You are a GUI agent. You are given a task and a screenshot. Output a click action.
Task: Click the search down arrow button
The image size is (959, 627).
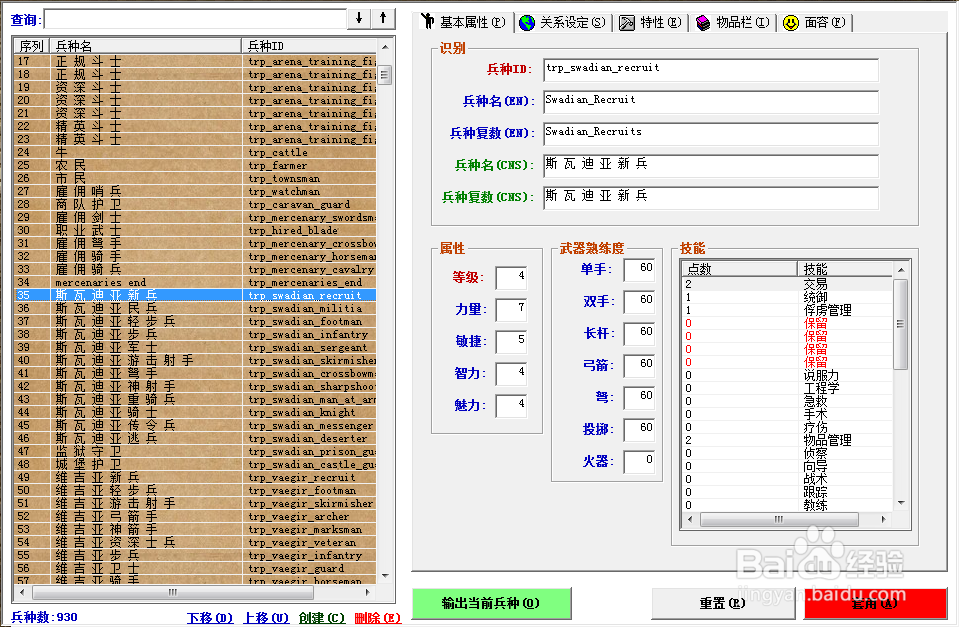tap(359, 18)
